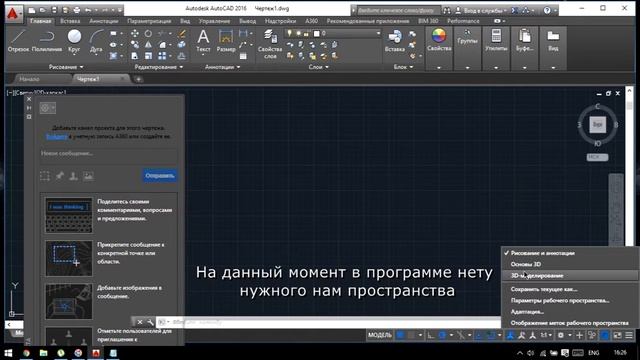Click the МСК coordinate system button
Screen dimensions: 640x360
[597, 157]
